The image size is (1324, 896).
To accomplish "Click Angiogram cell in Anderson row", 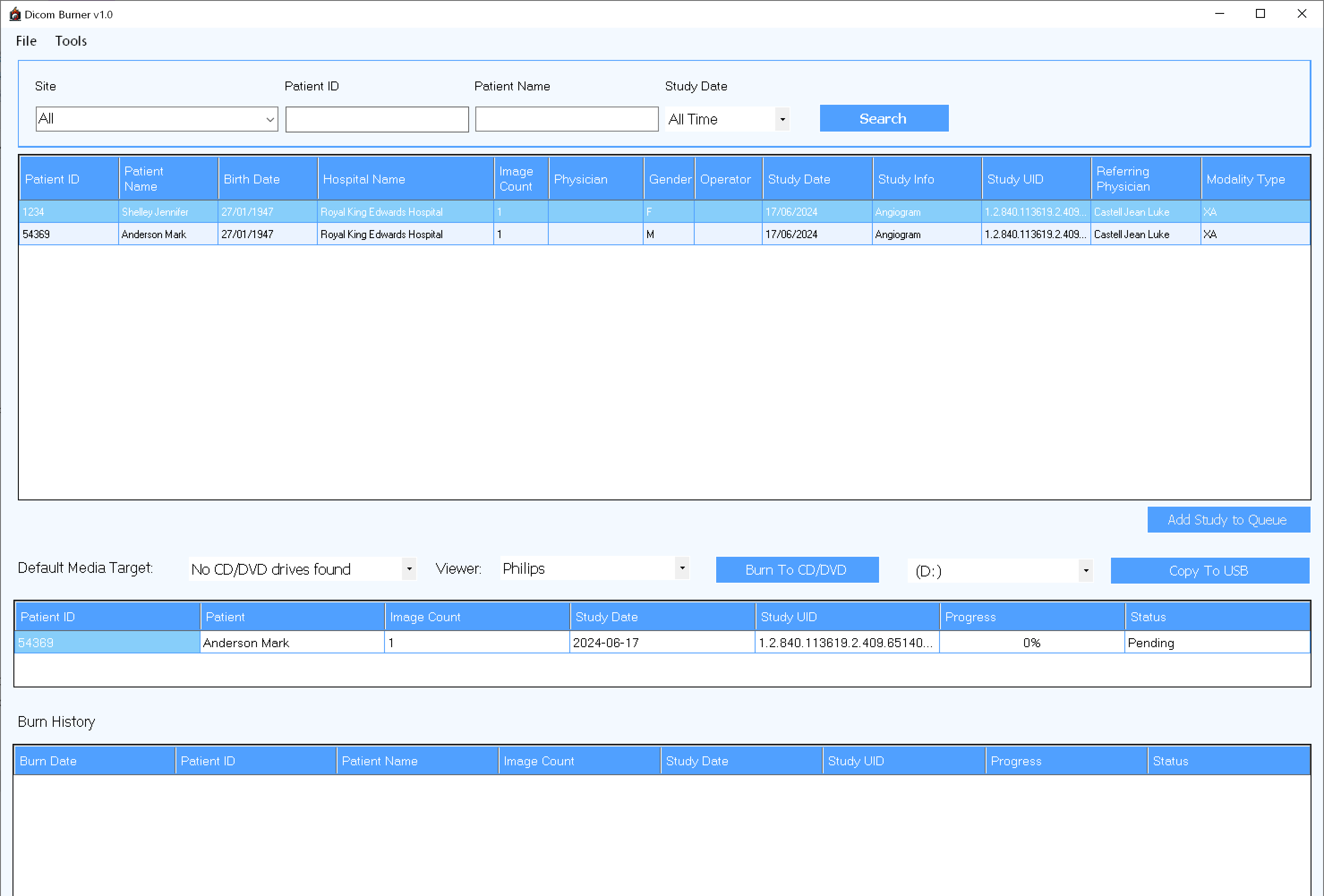I will coord(927,234).
